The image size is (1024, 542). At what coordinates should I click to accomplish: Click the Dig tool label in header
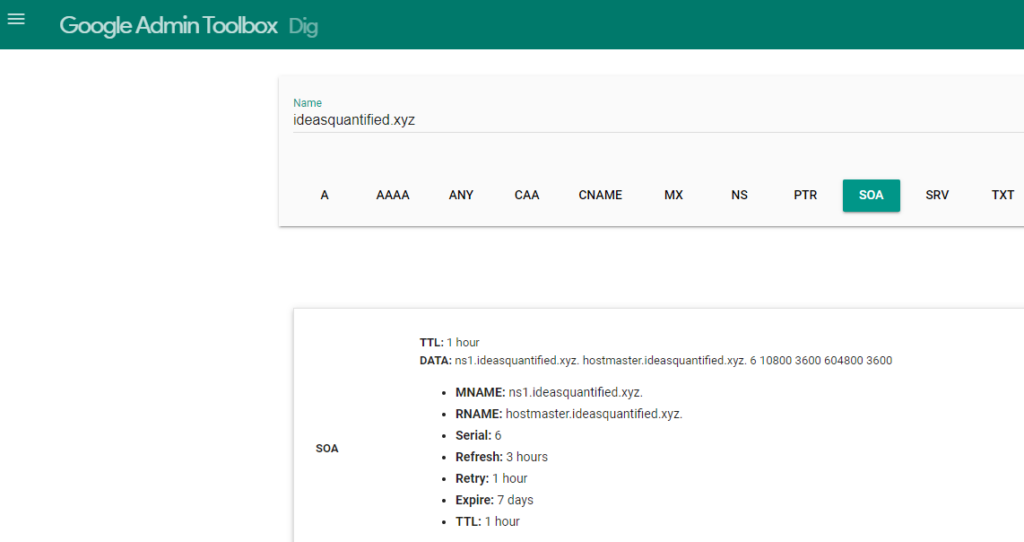pyautogui.click(x=303, y=26)
